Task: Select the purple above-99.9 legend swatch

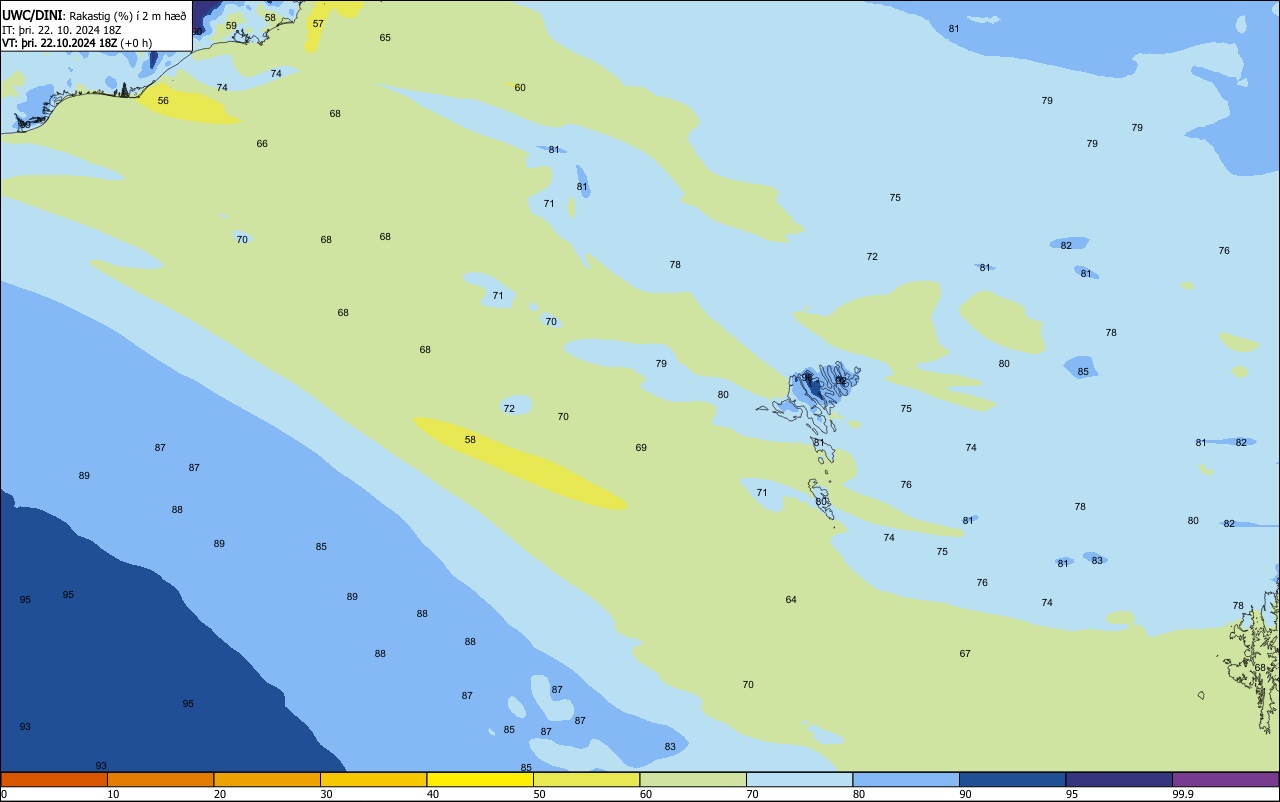Action: point(1225,779)
